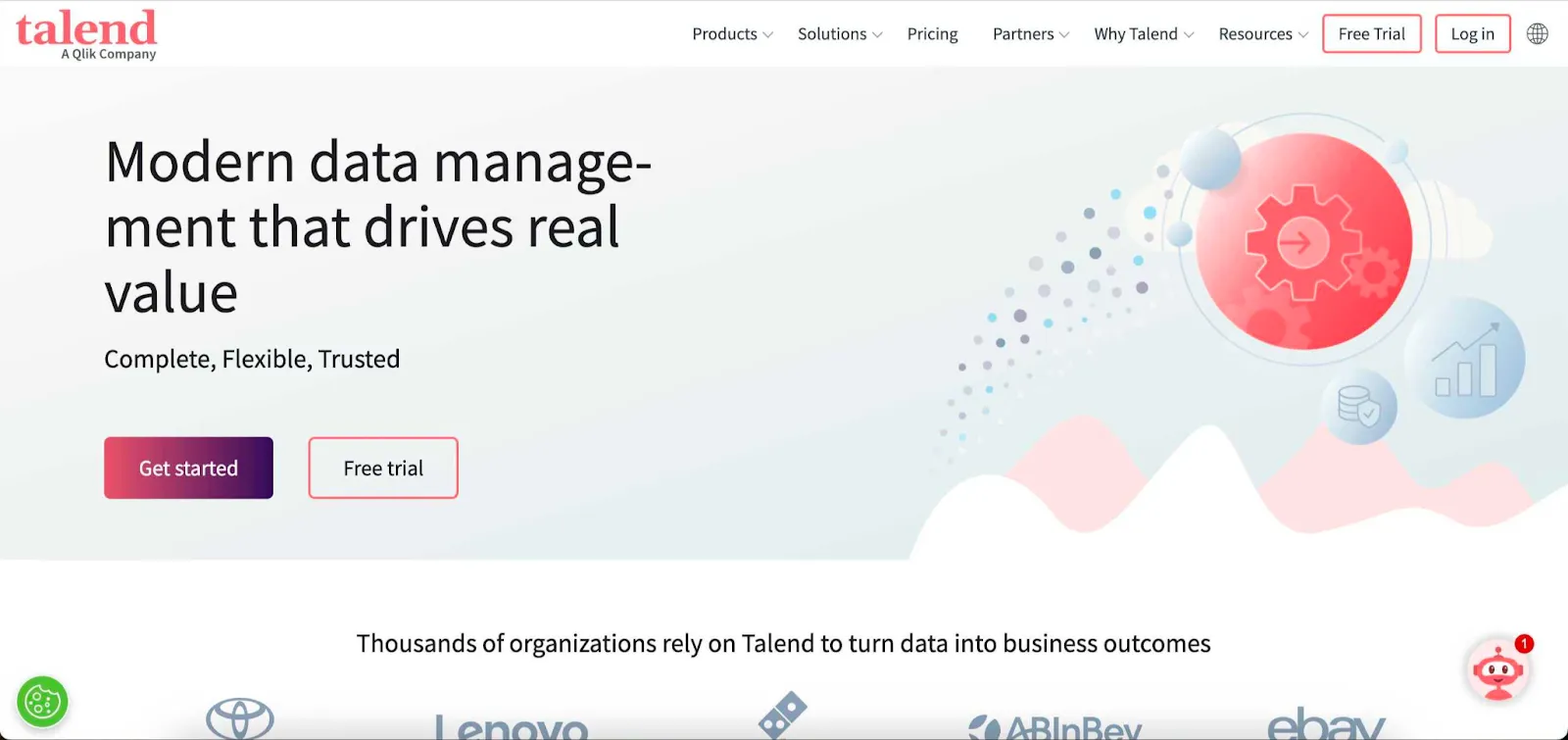This screenshot has height=740, width=1568.
Task: Click the Get started button
Action: pyautogui.click(x=188, y=468)
